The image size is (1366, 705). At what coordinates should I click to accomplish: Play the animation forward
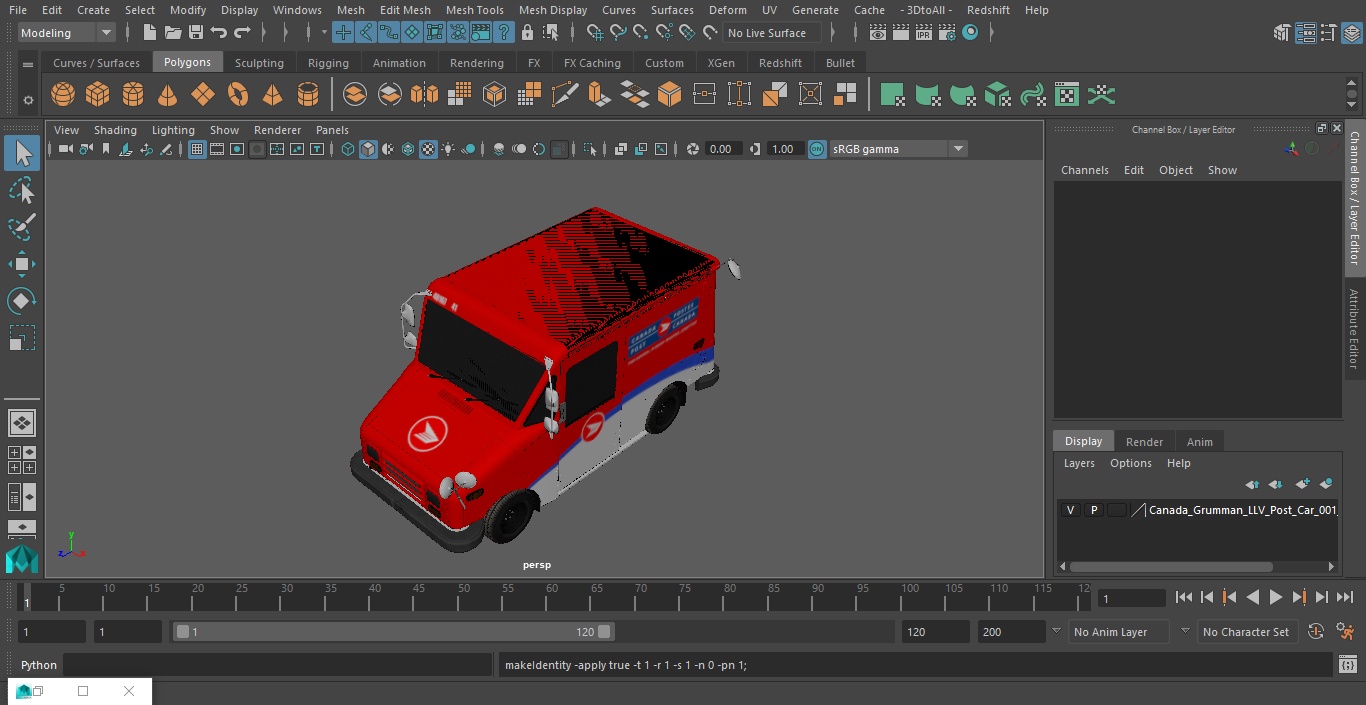pyautogui.click(x=1276, y=597)
